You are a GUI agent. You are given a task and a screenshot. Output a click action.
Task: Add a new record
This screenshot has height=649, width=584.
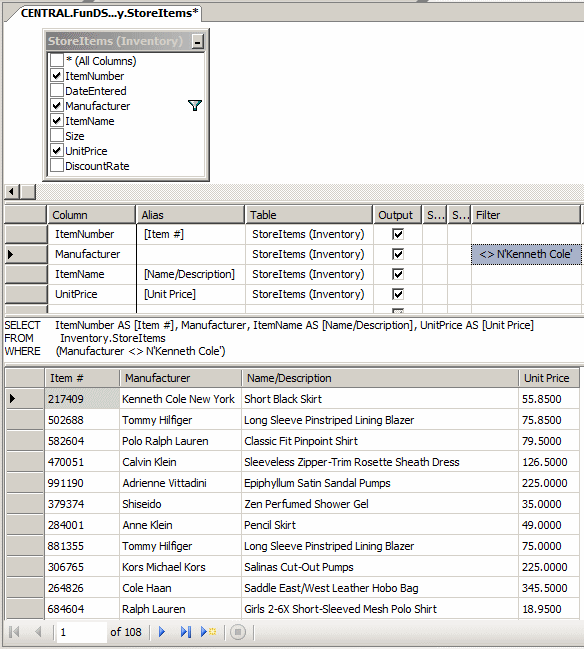coord(209,632)
